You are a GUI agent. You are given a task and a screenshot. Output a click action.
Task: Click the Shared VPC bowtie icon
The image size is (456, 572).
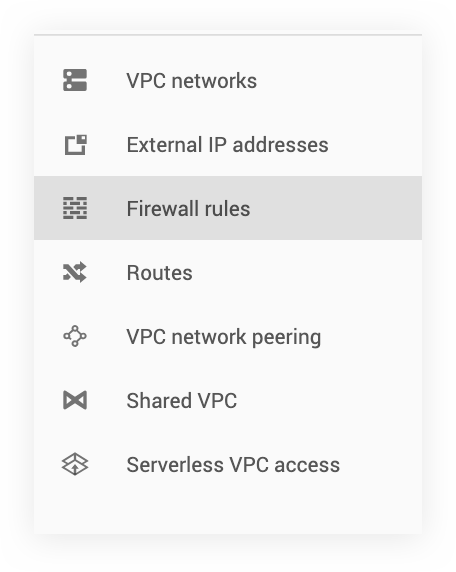tap(75, 400)
